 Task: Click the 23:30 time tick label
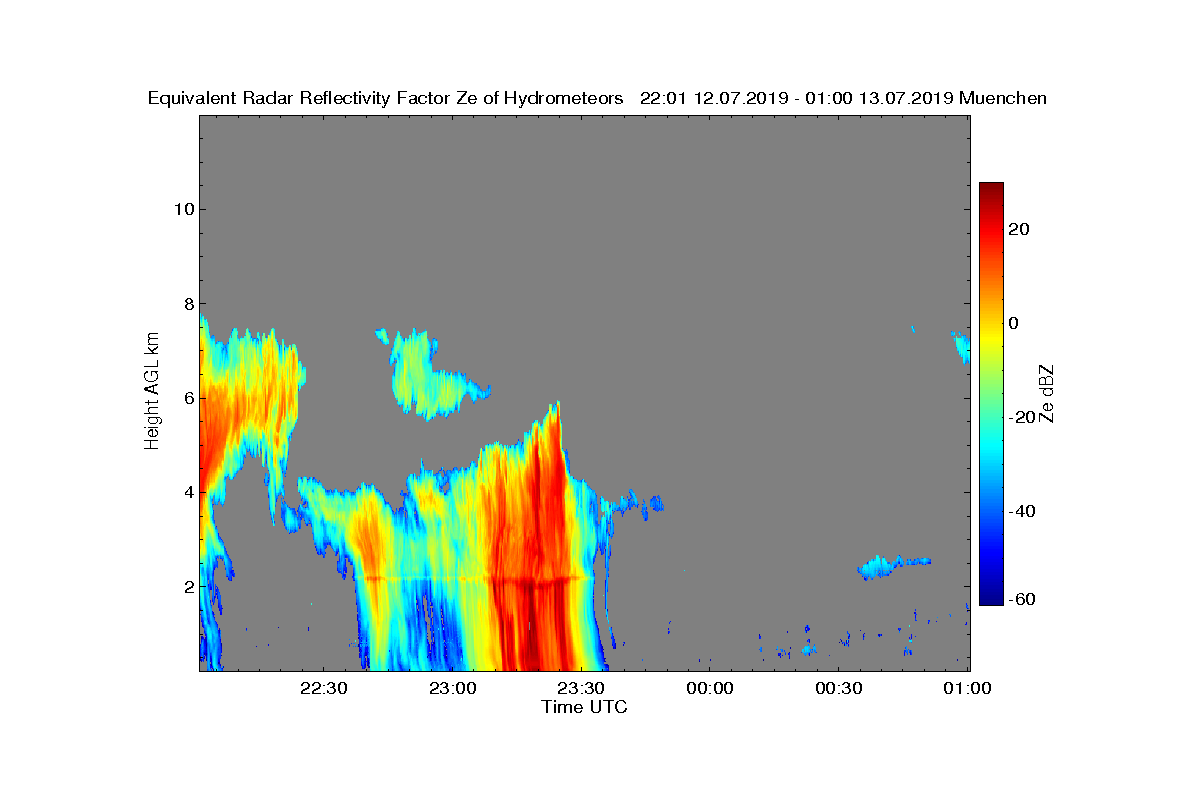[x=581, y=688]
